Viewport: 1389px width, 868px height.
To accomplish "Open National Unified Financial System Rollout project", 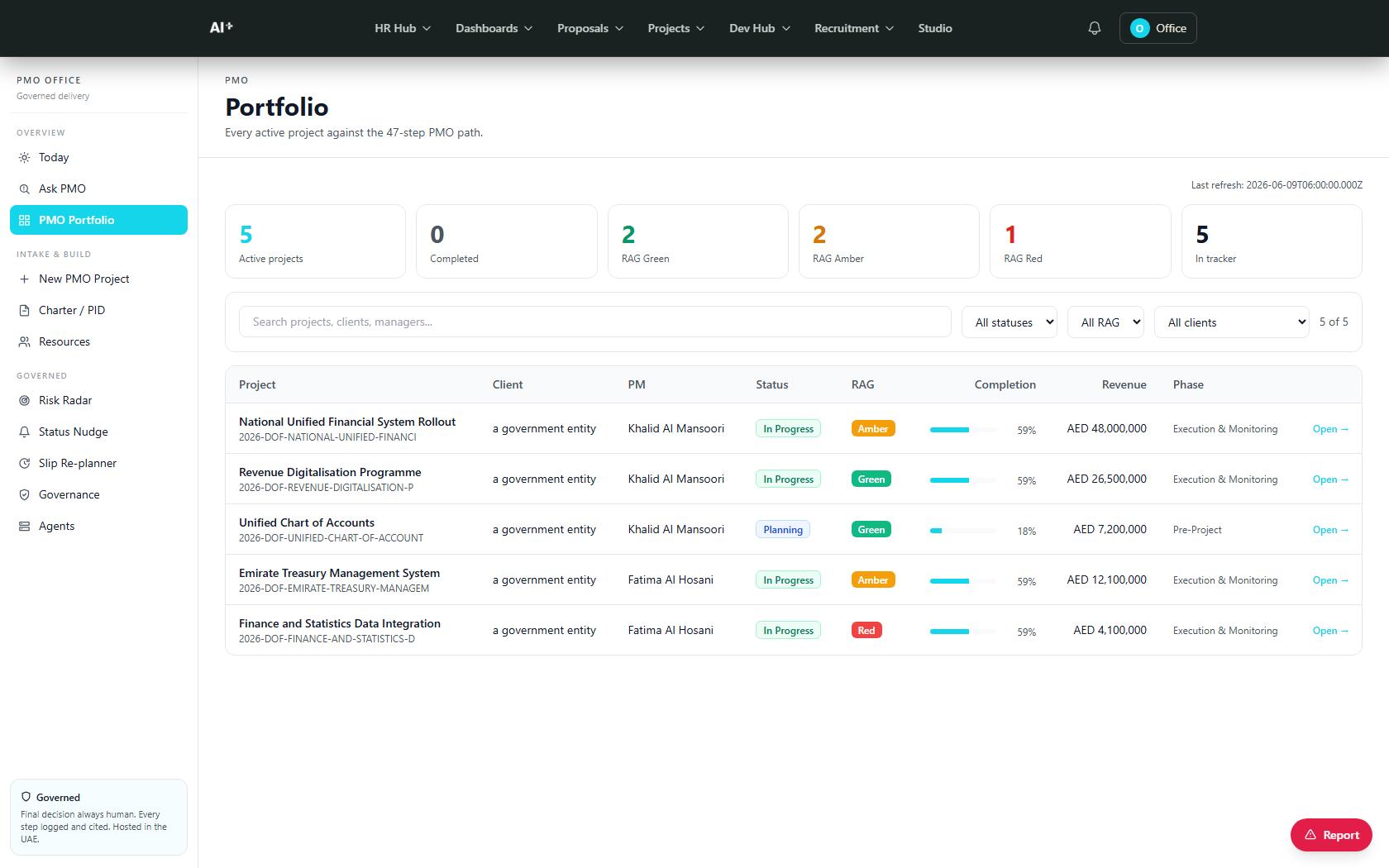I will click(x=1330, y=429).
